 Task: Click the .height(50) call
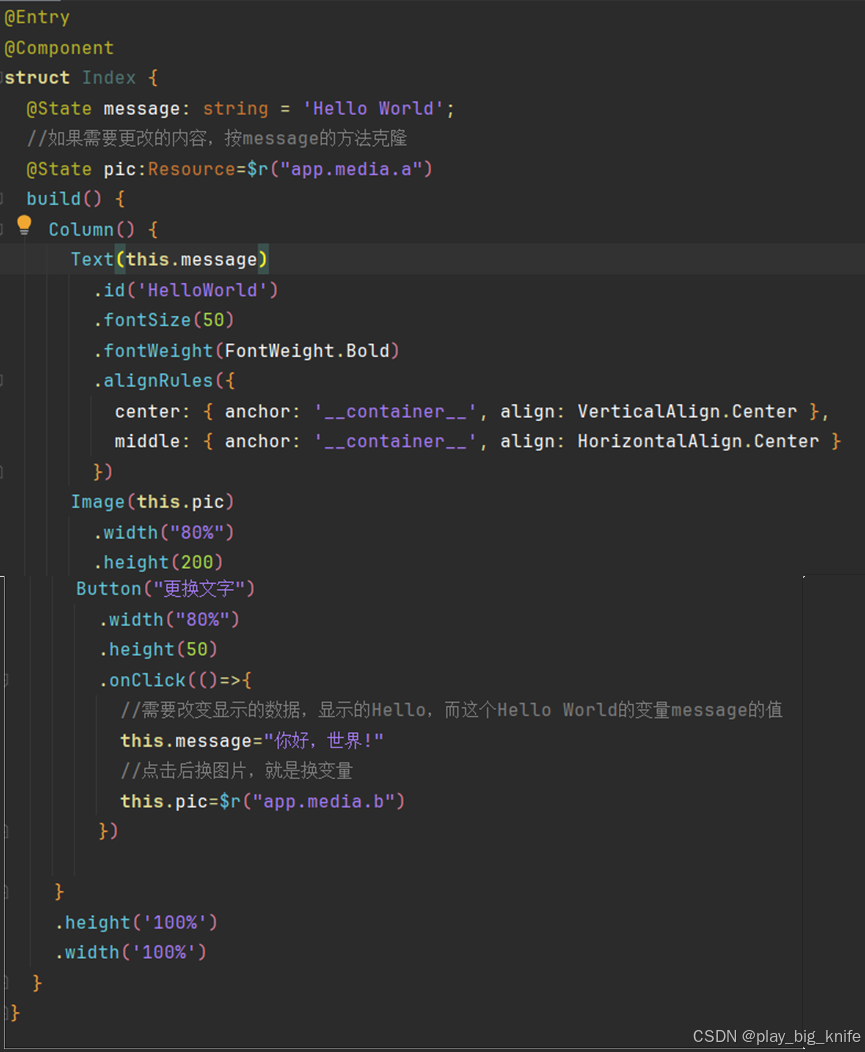pos(158,649)
